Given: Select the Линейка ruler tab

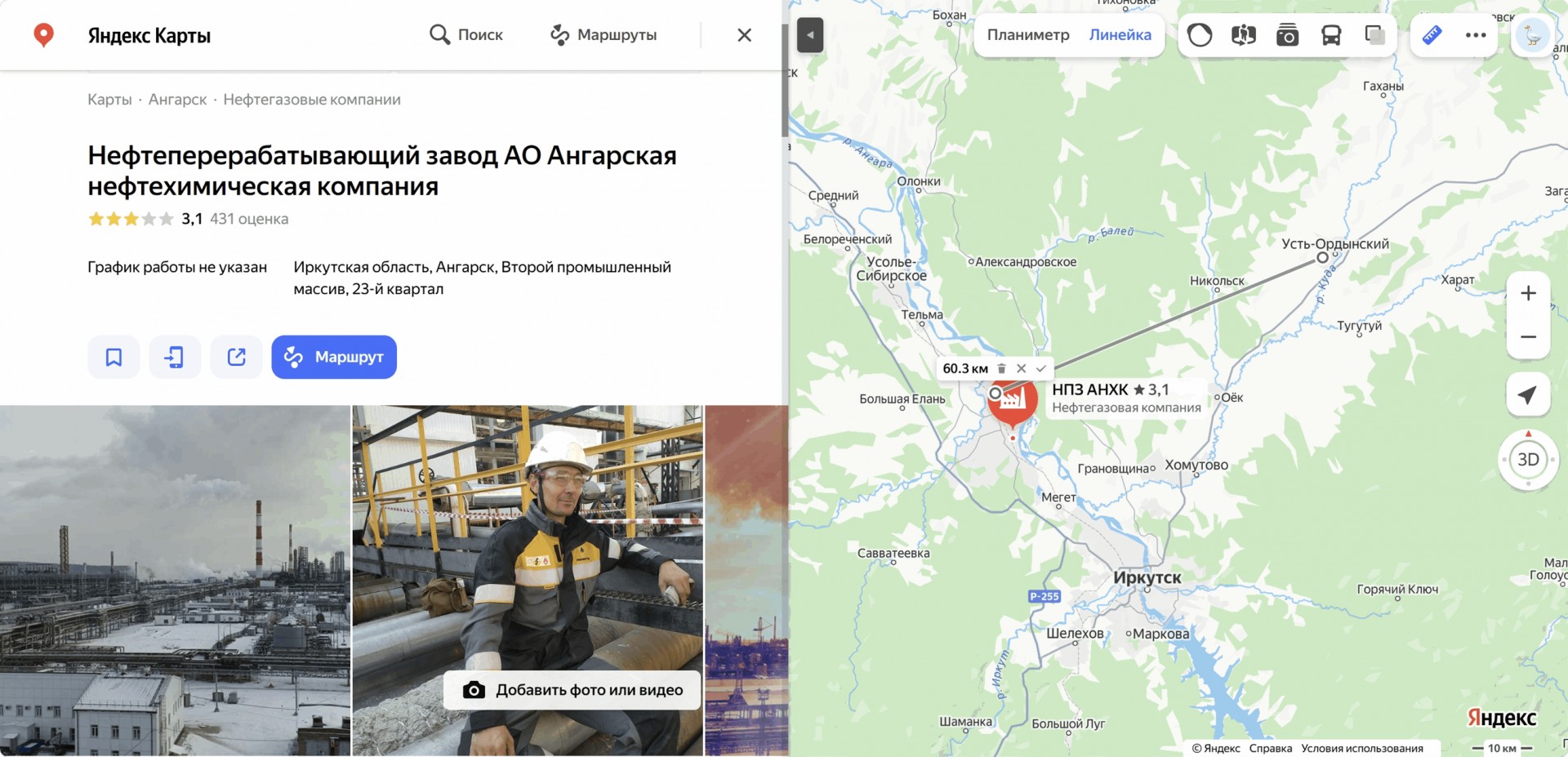Looking at the screenshot, I should (1120, 35).
